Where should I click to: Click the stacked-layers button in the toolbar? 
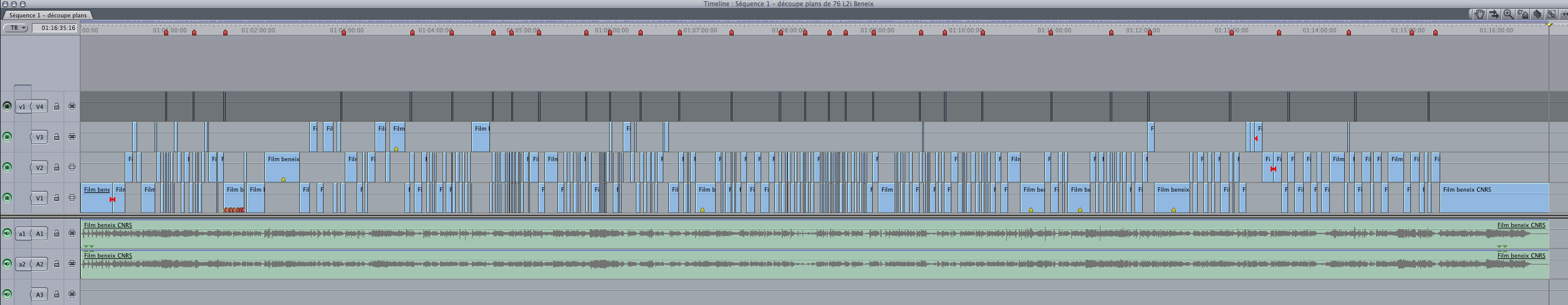coord(1537,14)
